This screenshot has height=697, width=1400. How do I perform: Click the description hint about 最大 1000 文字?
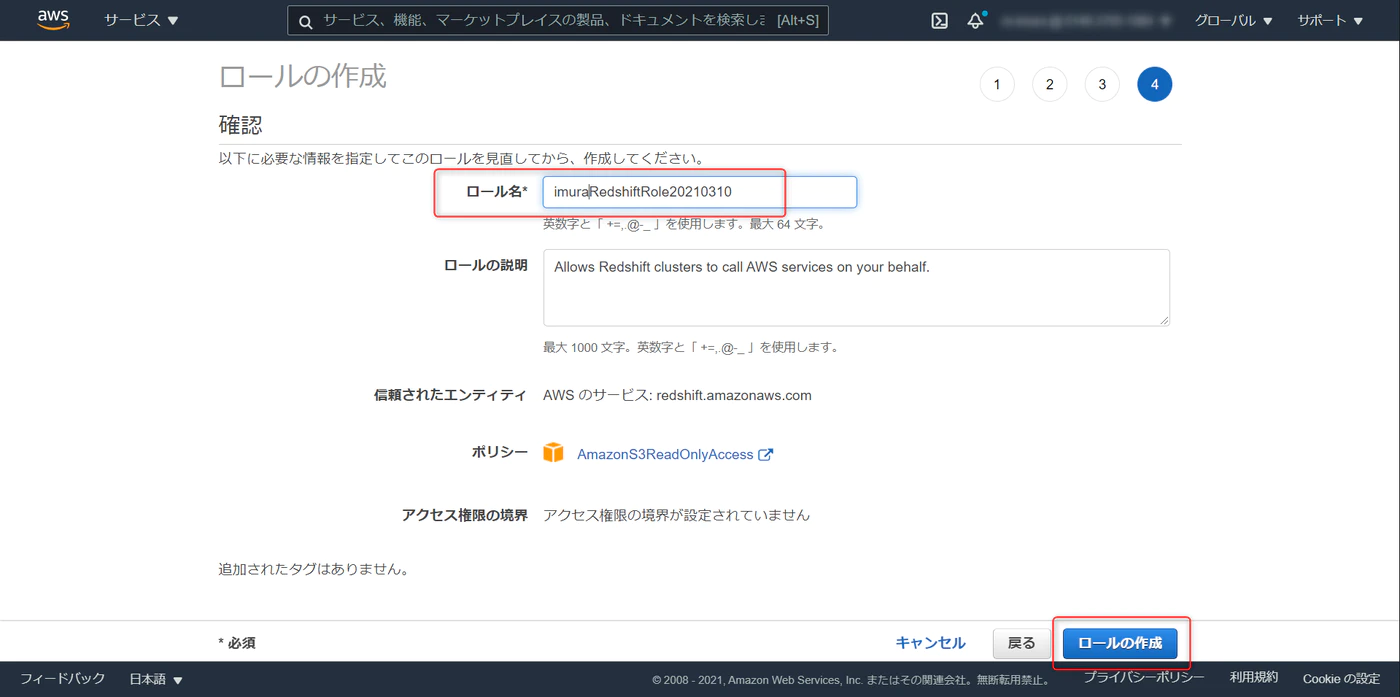coord(692,348)
